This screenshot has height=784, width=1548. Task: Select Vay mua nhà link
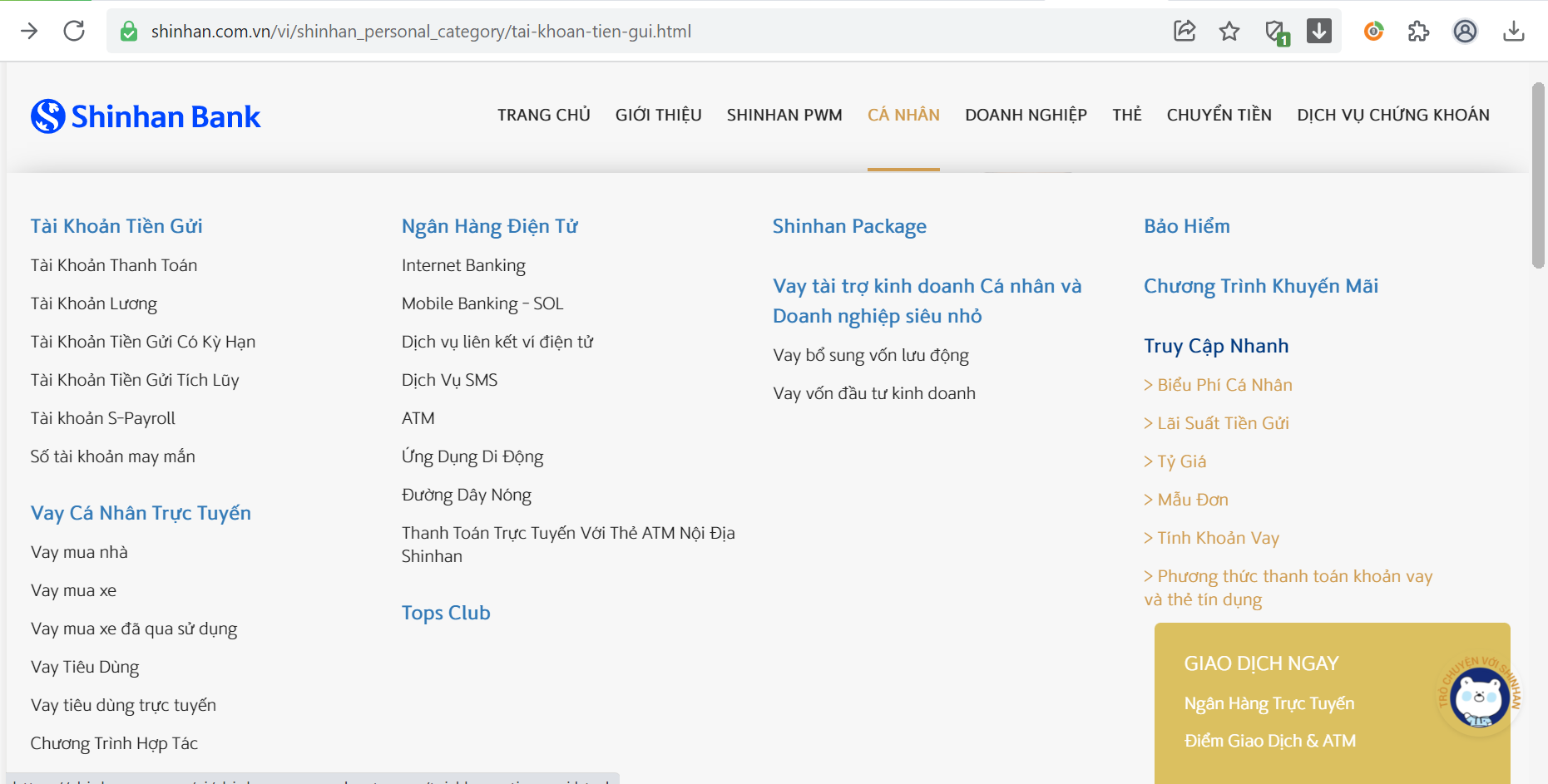(79, 552)
